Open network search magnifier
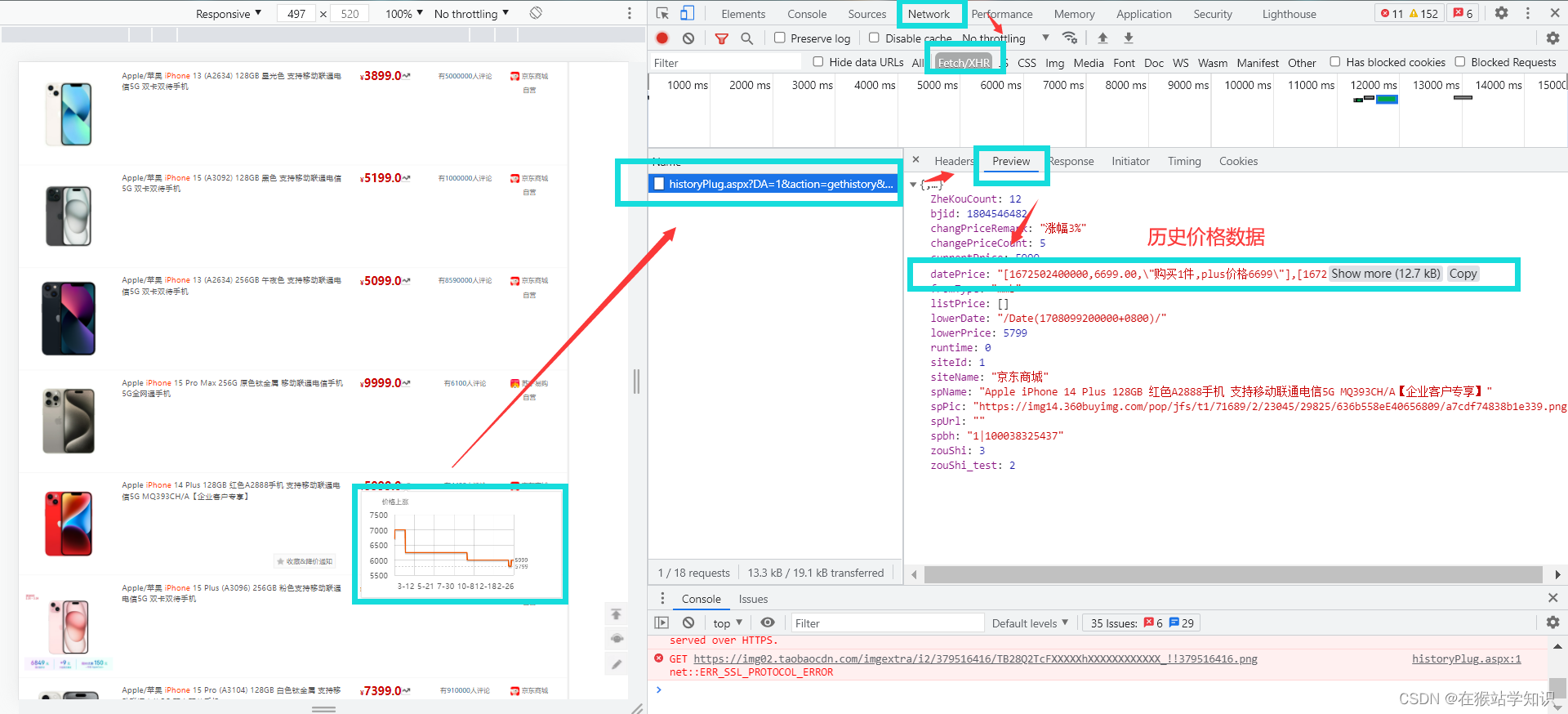 (x=746, y=38)
